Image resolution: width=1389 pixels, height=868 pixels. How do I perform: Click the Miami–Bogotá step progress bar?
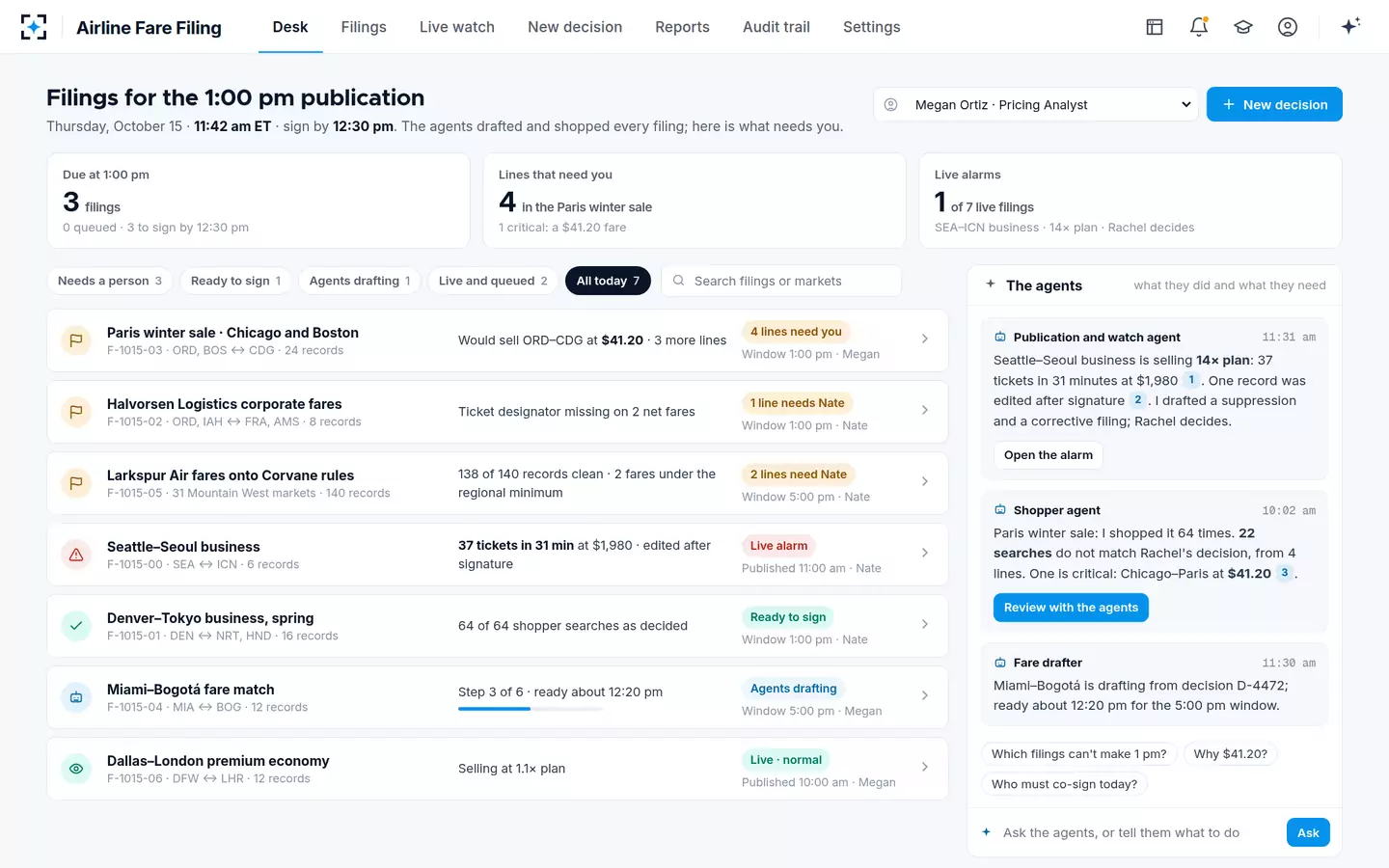pyautogui.click(x=531, y=709)
